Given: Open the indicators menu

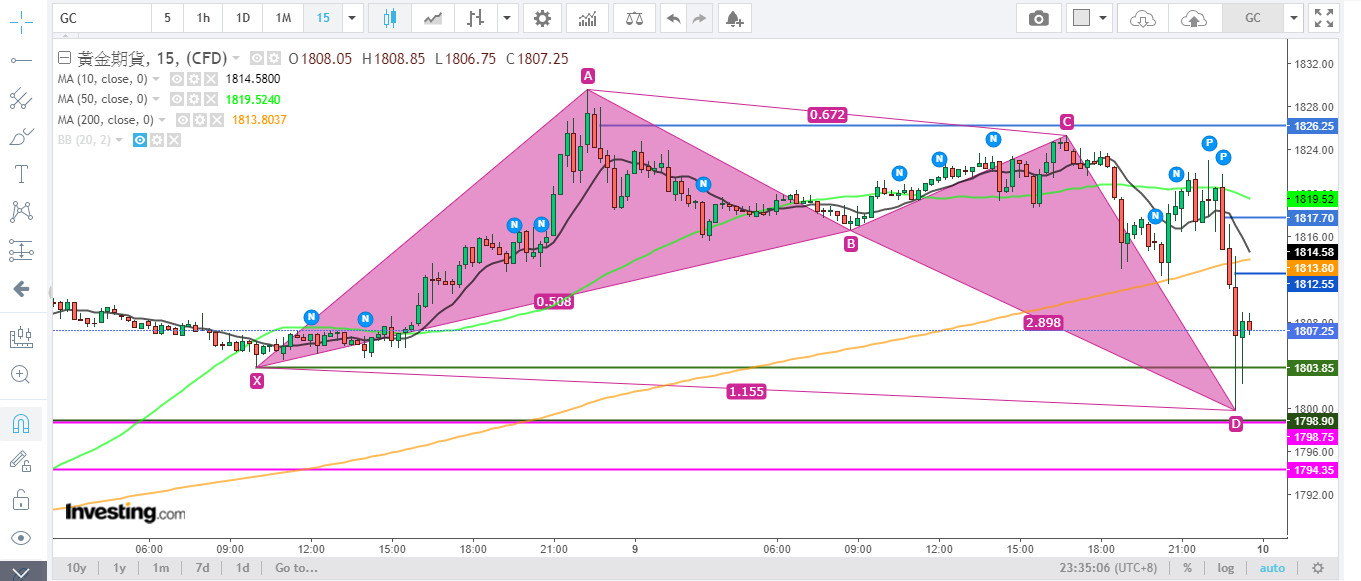Looking at the screenshot, I should 589,18.
